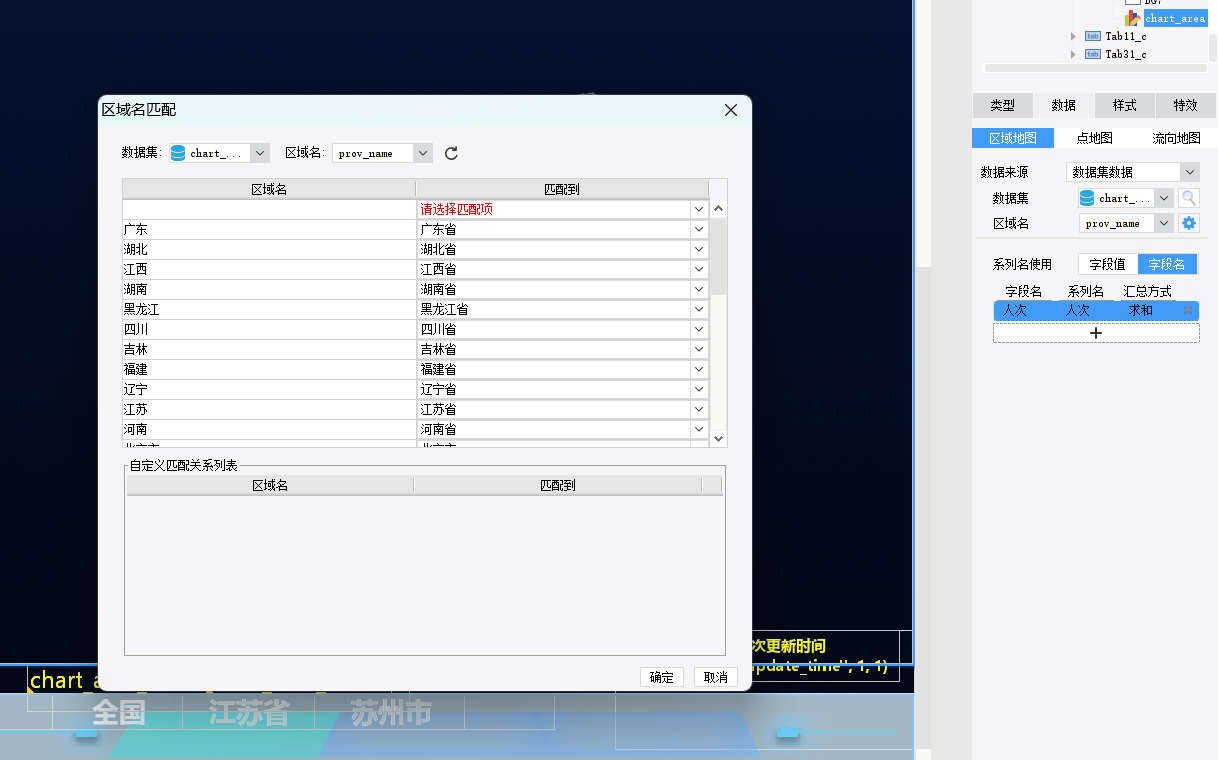This screenshot has width=1218, height=760.
Task: Click the 江苏省 tab on the canvas
Action: pyautogui.click(x=249, y=713)
